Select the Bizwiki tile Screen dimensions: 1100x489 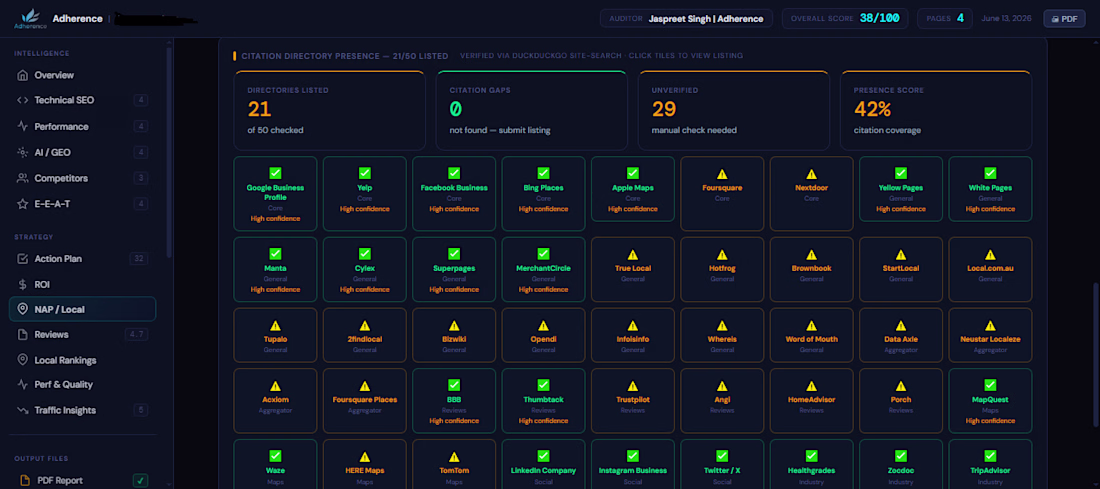click(x=454, y=335)
